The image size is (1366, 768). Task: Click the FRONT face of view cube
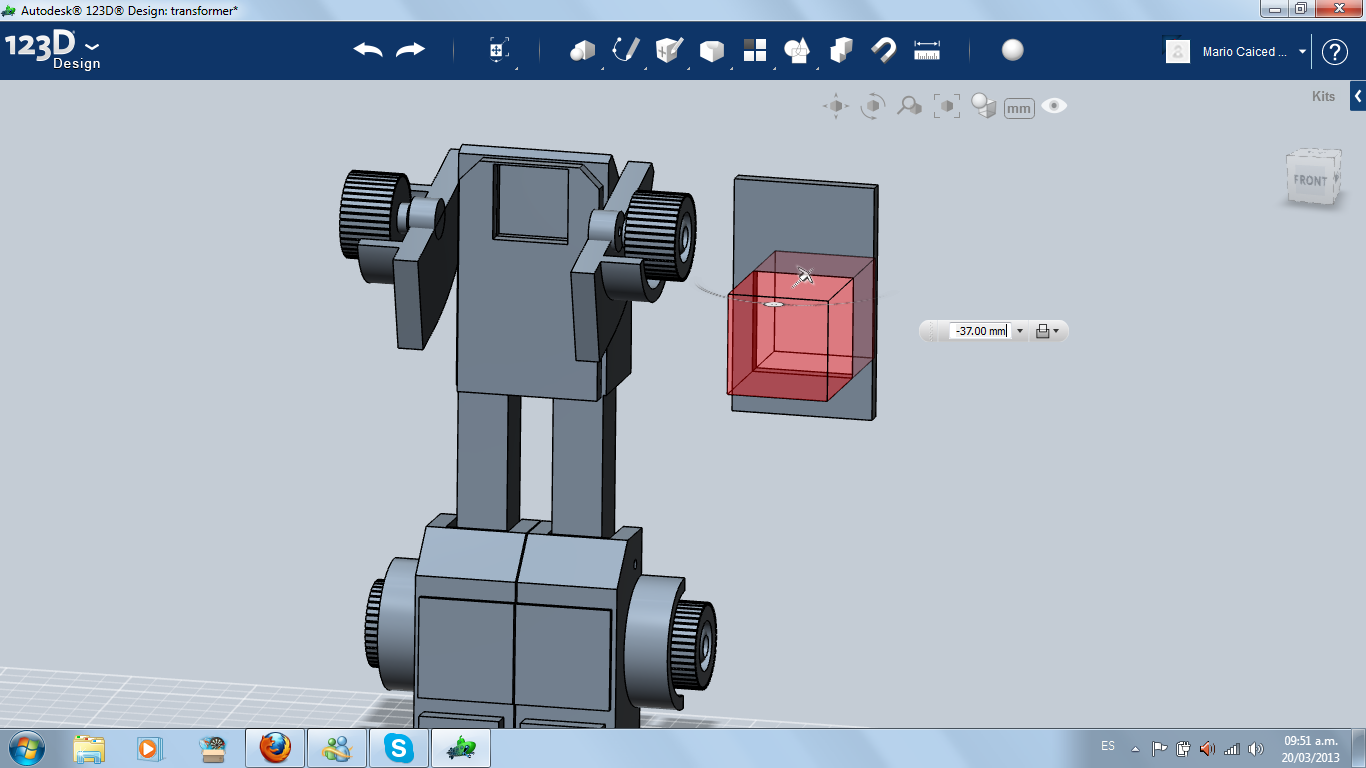click(x=1310, y=181)
